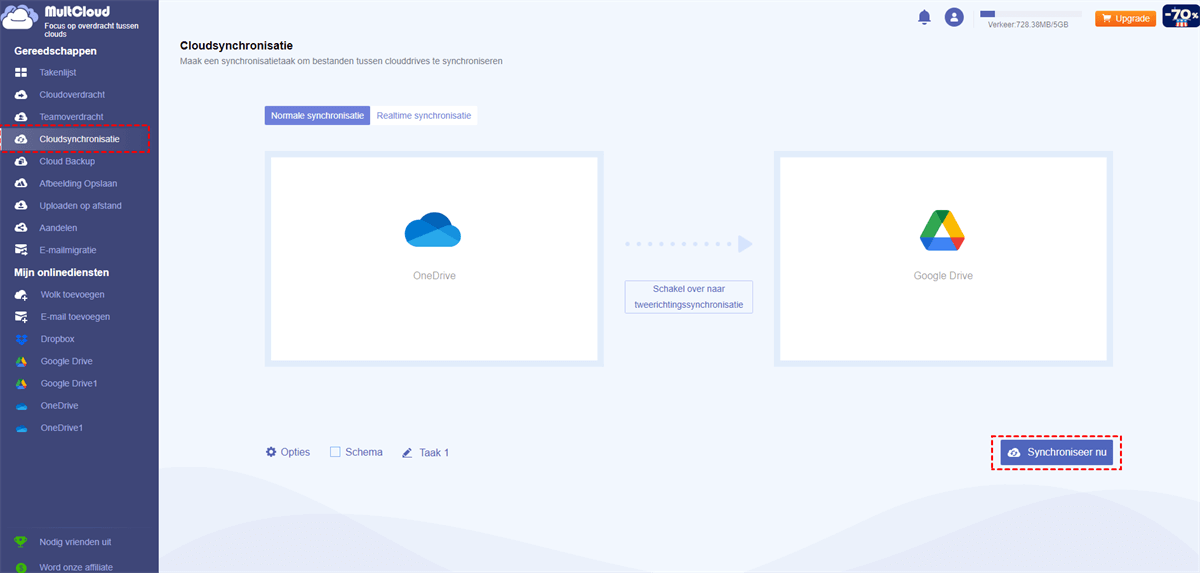Click the Opties link
This screenshot has width=1200, height=573.
(x=296, y=452)
